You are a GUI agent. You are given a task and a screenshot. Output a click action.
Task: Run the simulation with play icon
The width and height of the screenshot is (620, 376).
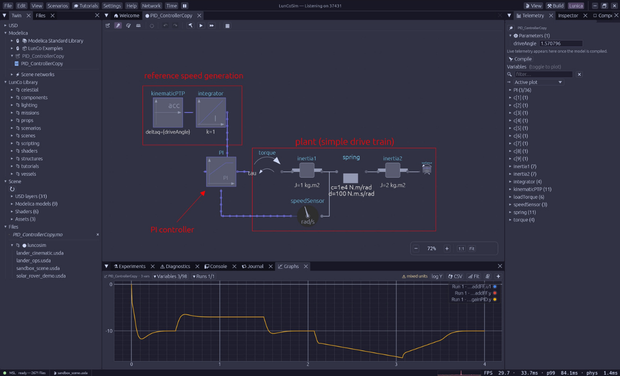pos(201,26)
